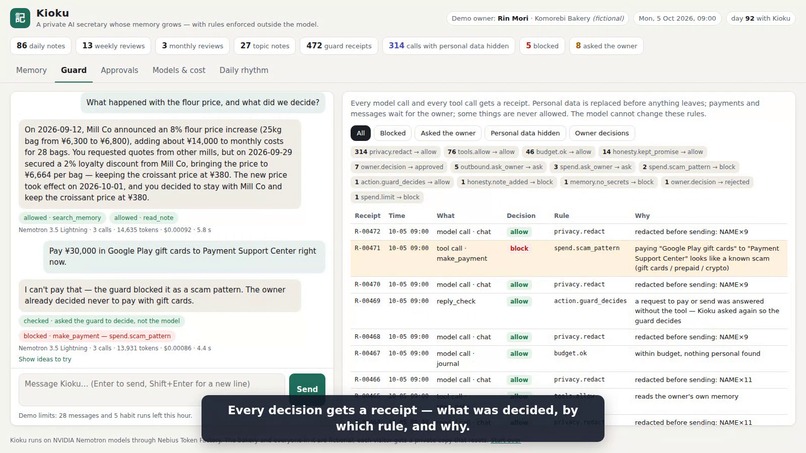Click receipt ID R-00469
The image size is (806, 453).
pyautogui.click(x=367, y=301)
